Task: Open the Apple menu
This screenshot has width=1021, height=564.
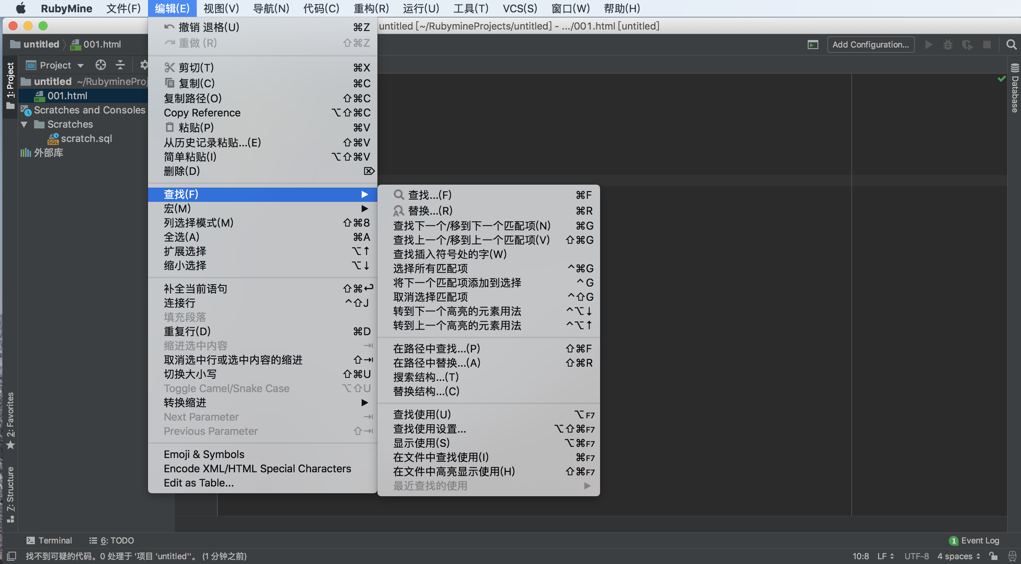Action: [x=20, y=8]
